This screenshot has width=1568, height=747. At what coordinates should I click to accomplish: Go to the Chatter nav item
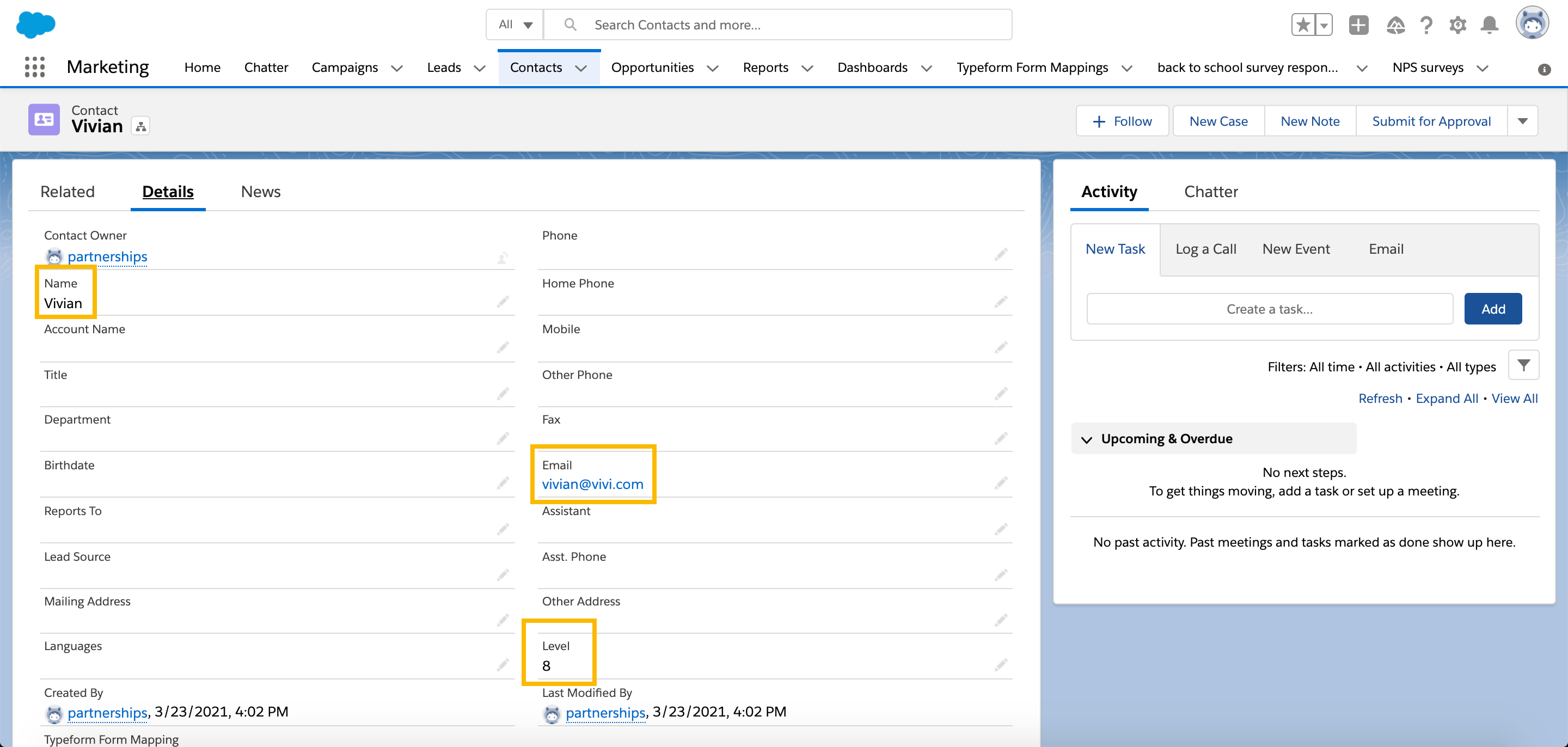click(266, 68)
